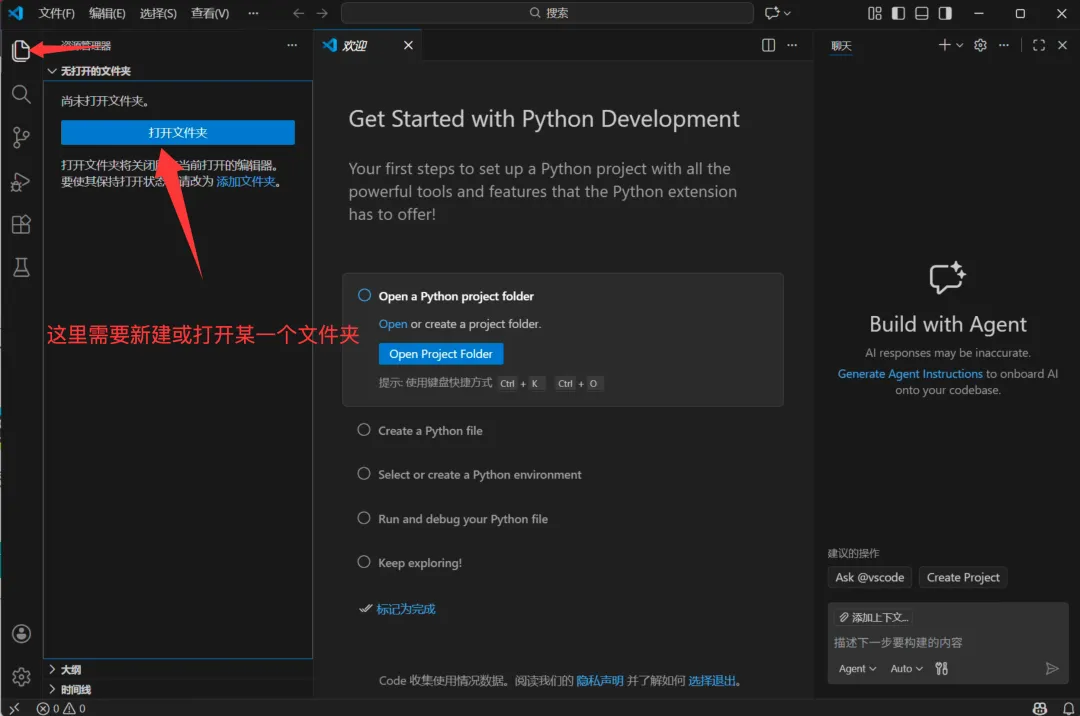The image size is (1080, 716).
Task: Click the 选择退出 opt out link
Action: point(712,680)
